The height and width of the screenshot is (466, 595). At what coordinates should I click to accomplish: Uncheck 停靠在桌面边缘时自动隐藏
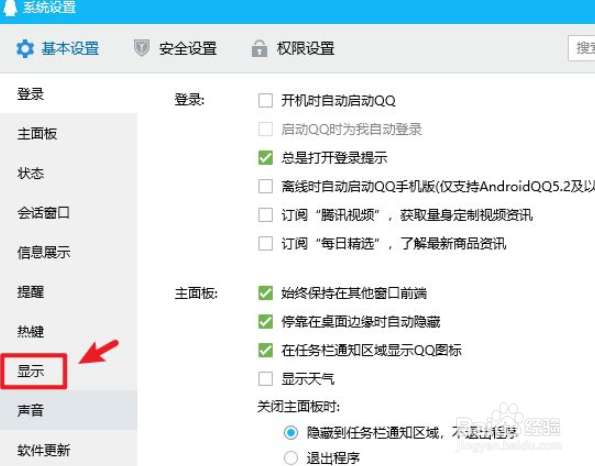pos(265,321)
